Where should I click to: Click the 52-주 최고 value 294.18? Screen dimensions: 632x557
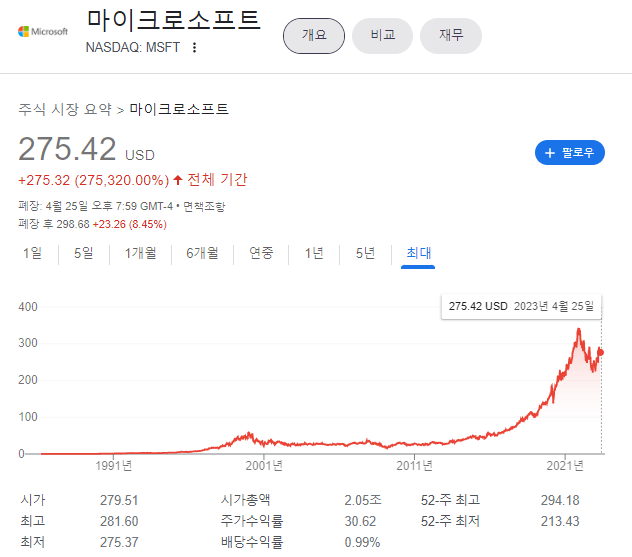[x=560, y=501]
